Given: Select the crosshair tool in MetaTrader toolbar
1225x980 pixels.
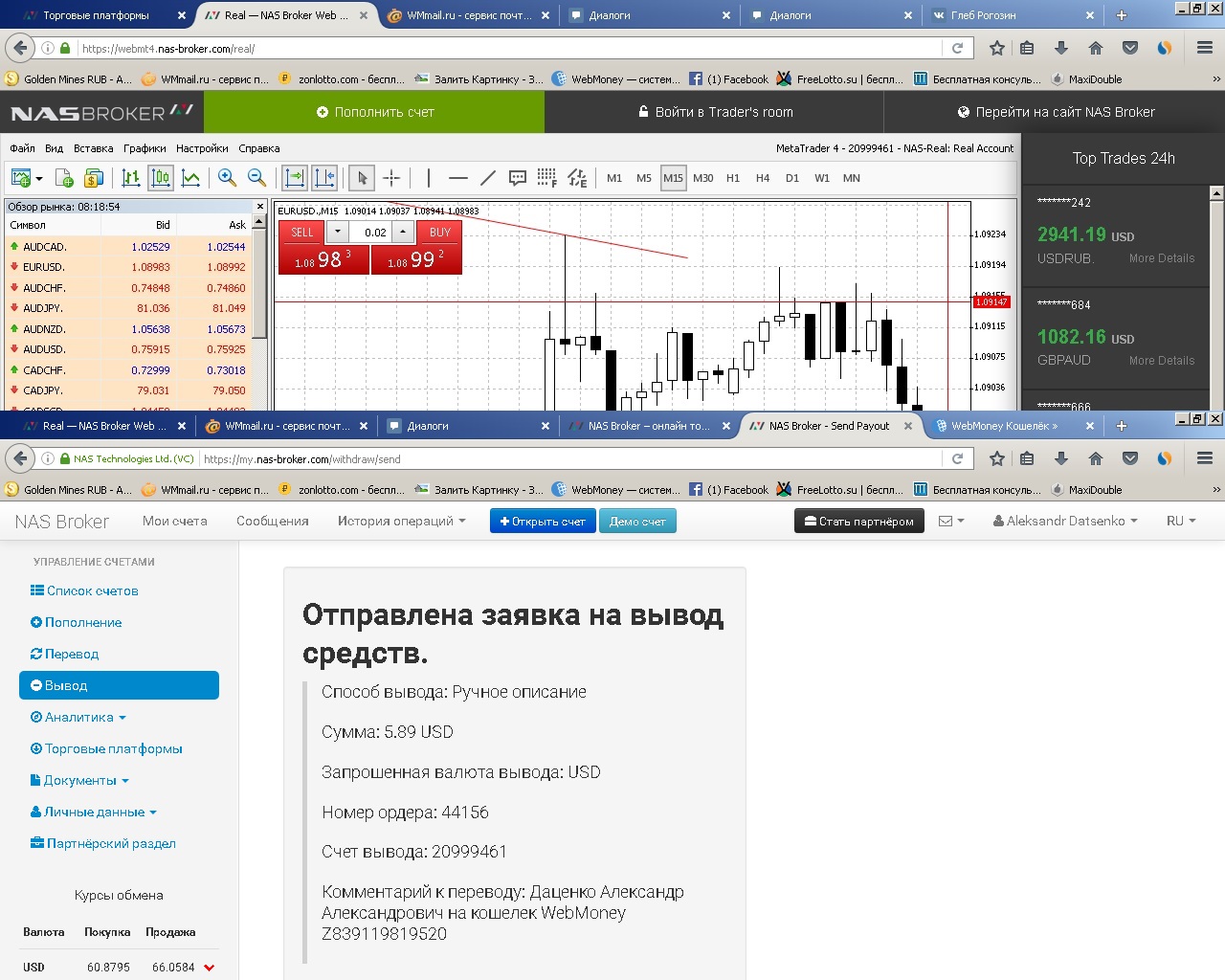Looking at the screenshot, I should 391,178.
